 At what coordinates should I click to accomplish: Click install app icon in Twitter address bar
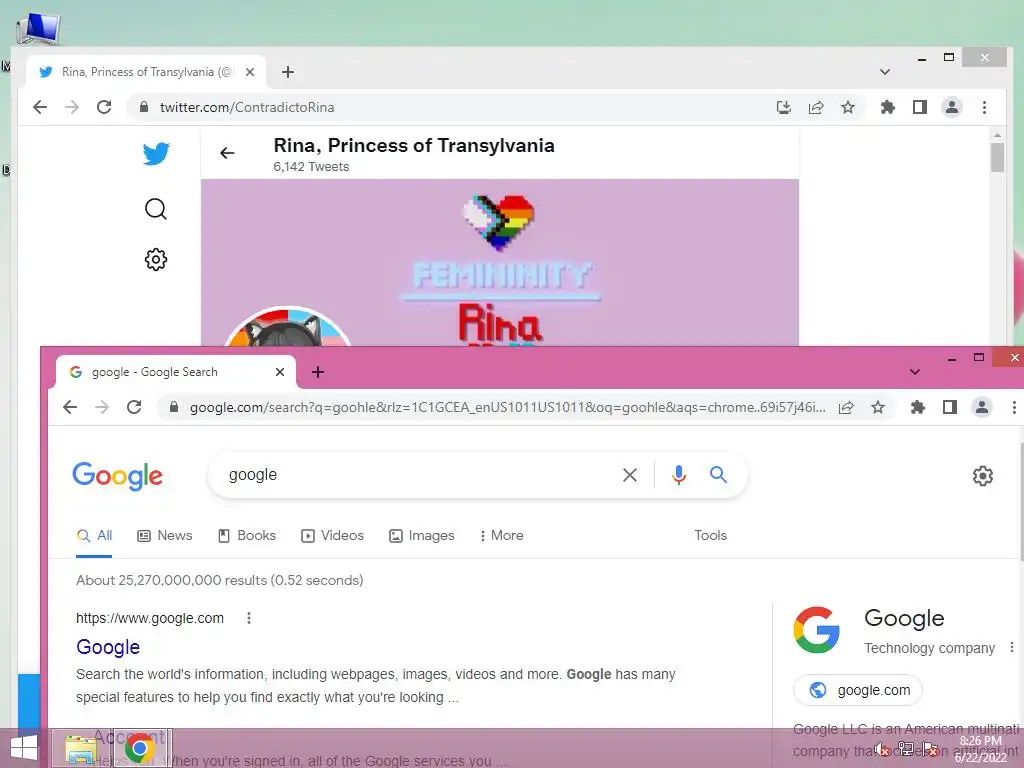point(784,107)
